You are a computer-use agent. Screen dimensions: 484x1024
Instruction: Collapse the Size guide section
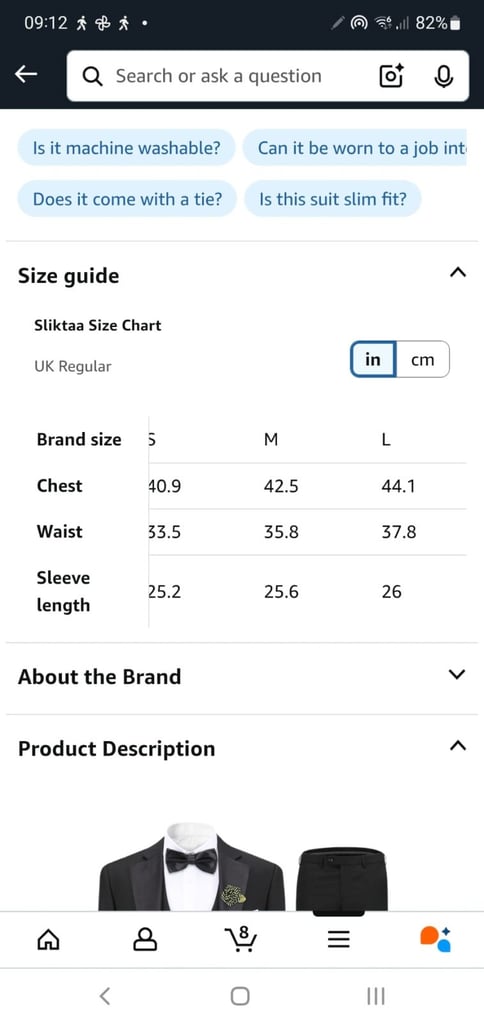click(x=458, y=272)
